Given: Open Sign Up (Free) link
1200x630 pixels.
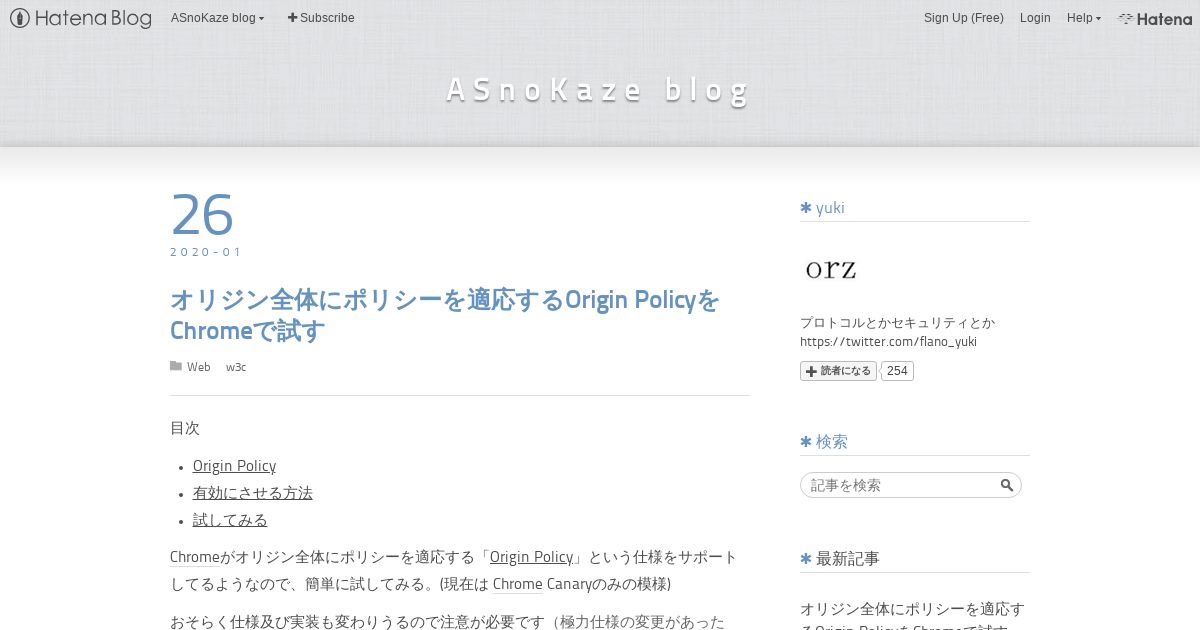Looking at the screenshot, I should (x=963, y=18).
